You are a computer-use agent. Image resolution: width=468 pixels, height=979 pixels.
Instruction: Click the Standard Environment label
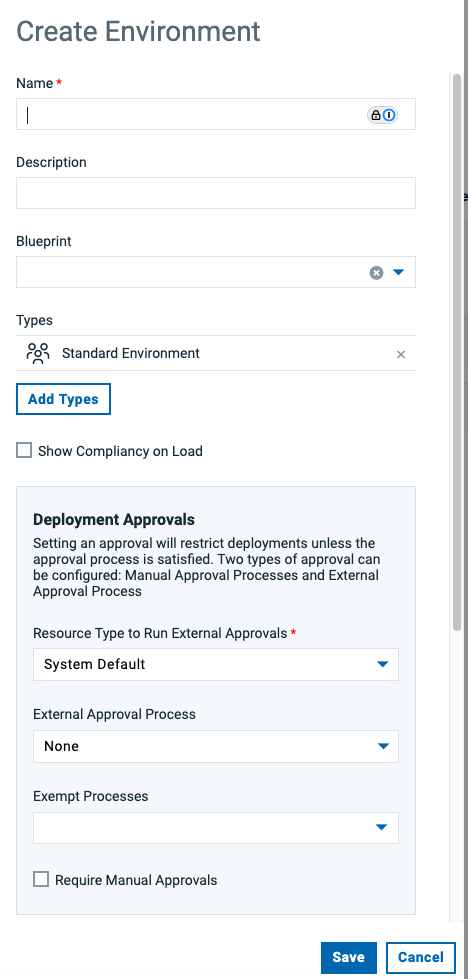[x=131, y=353]
